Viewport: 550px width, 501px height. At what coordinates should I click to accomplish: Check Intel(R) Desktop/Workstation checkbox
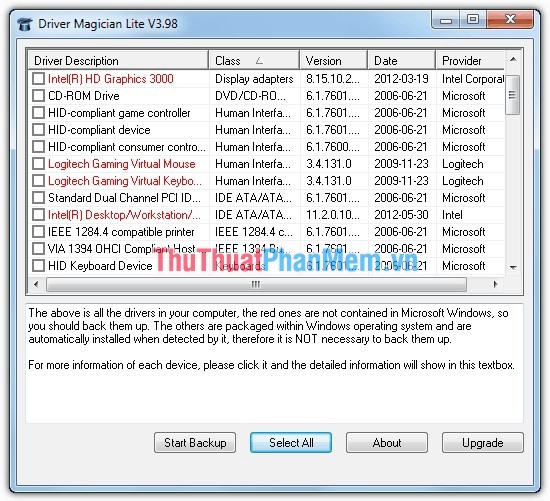pos(38,214)
